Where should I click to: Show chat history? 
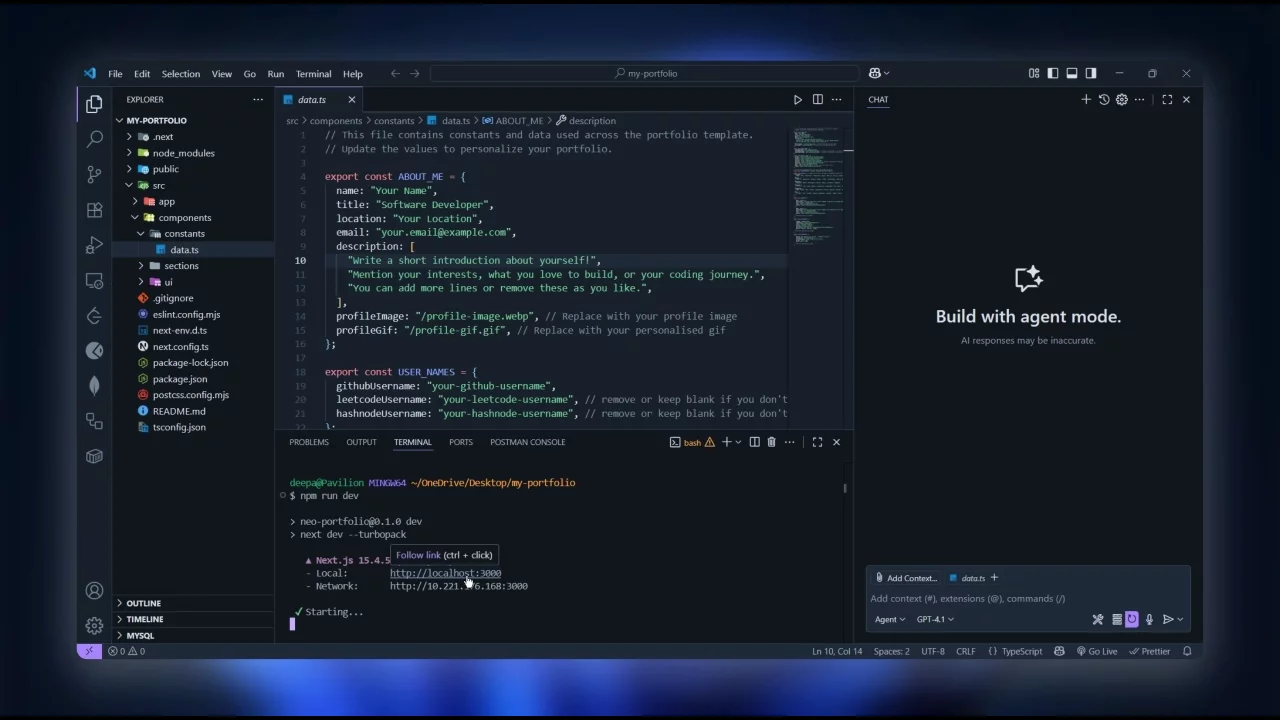[1104, 99]
